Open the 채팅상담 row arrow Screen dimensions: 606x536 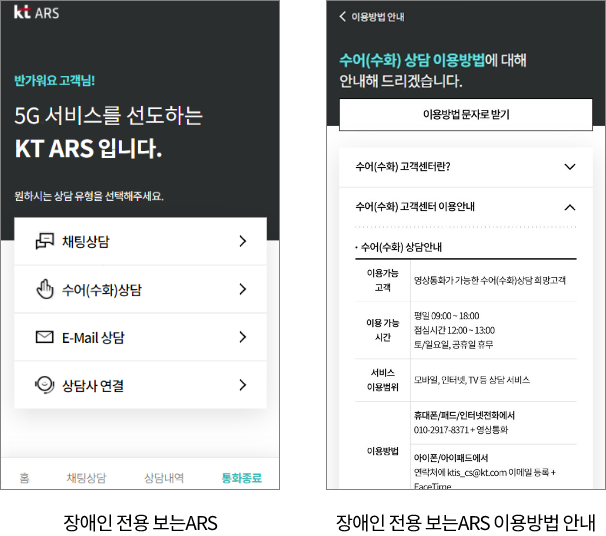(x=242, y=241)
